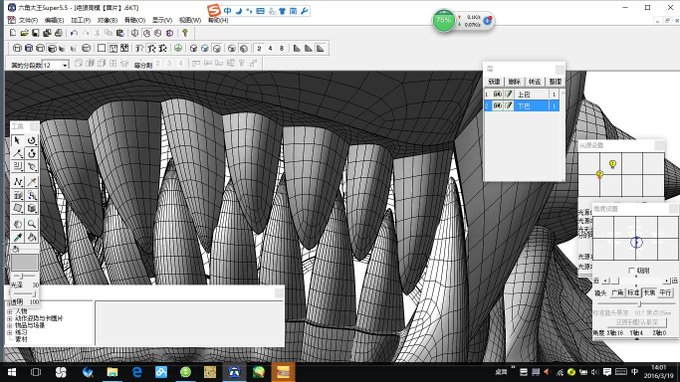The width and height of the screenshot is (680, 382).
Task: Select the paint bucket tool
Action: 32,237
